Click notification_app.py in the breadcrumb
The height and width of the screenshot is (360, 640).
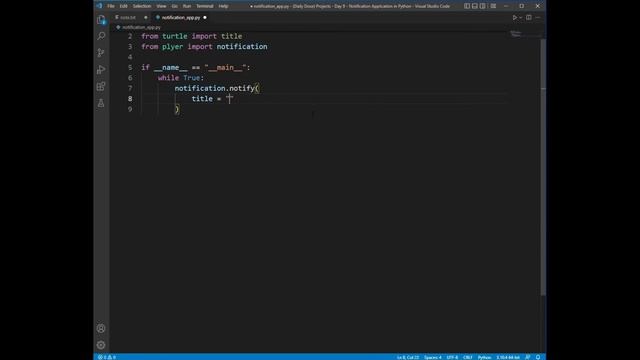[x=141, y=27]
